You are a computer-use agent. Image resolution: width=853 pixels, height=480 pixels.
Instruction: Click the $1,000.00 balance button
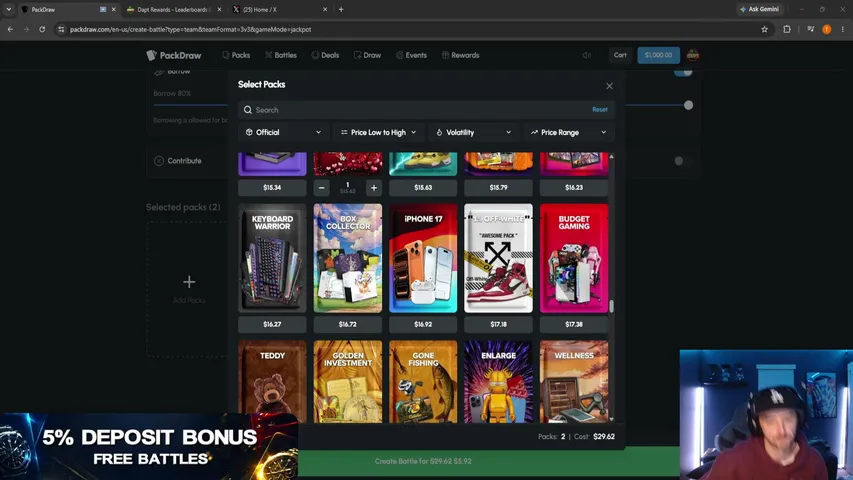tap(658, 55)
